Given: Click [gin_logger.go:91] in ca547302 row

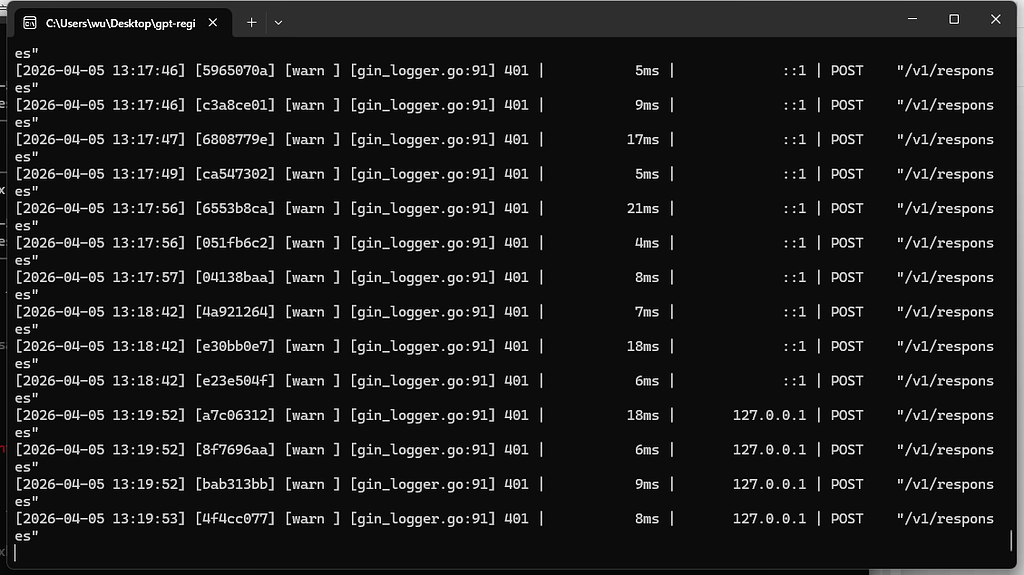Looking at the screenshot, I should tap(423, 174).
